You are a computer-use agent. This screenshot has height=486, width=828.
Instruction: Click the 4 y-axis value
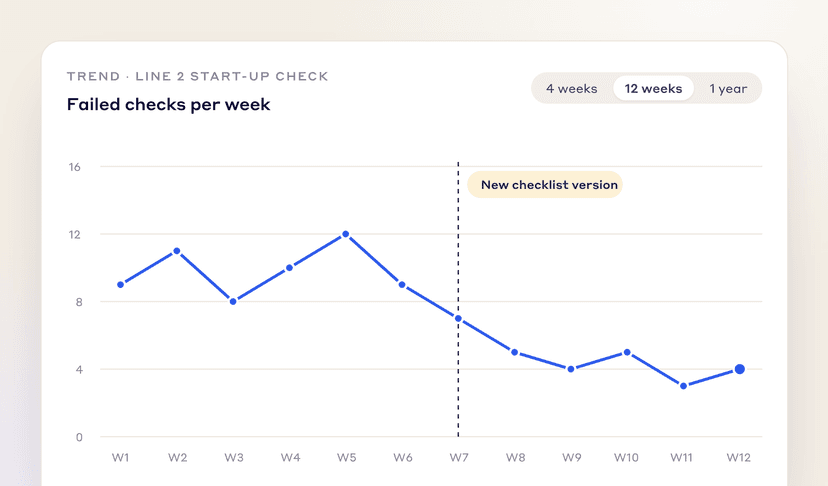79,370
